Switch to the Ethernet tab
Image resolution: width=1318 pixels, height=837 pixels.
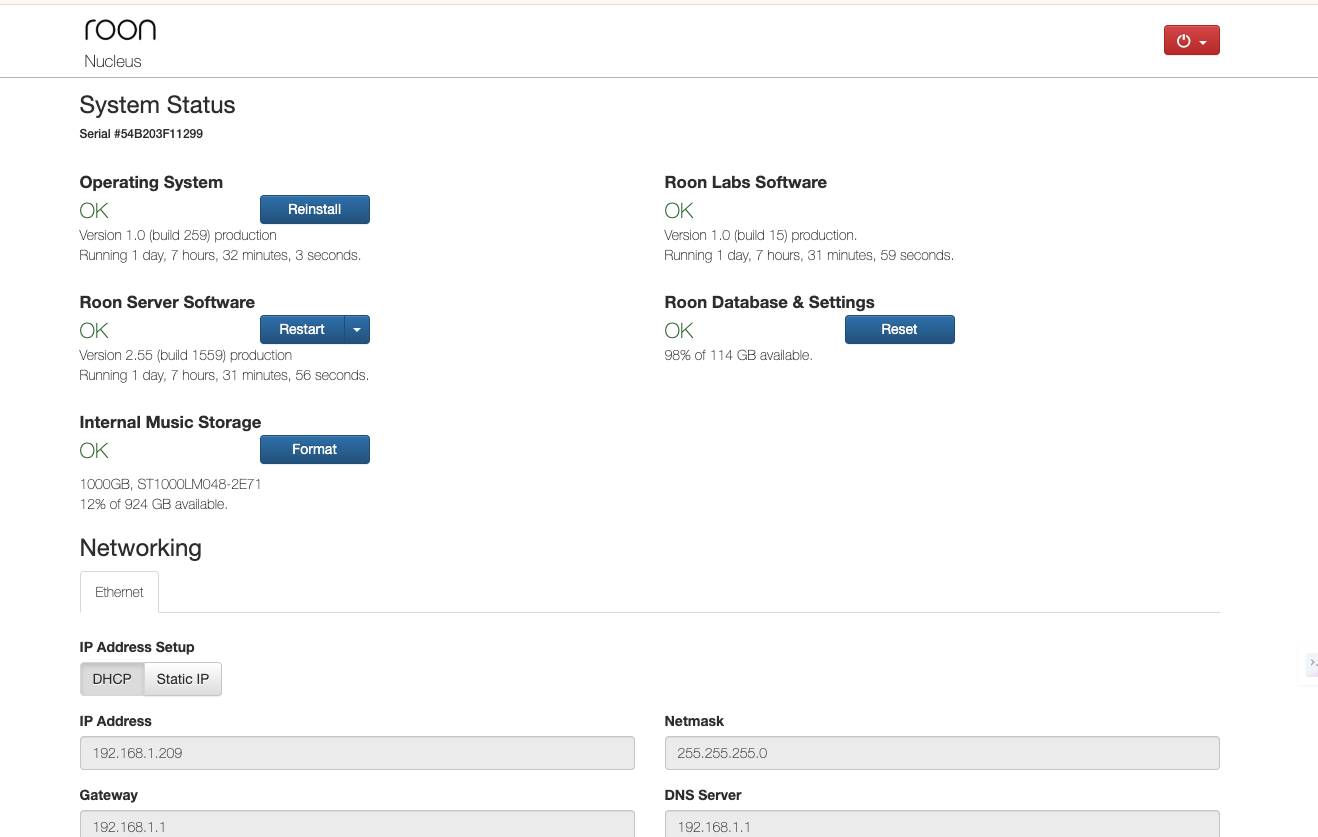tap(119, 592)
